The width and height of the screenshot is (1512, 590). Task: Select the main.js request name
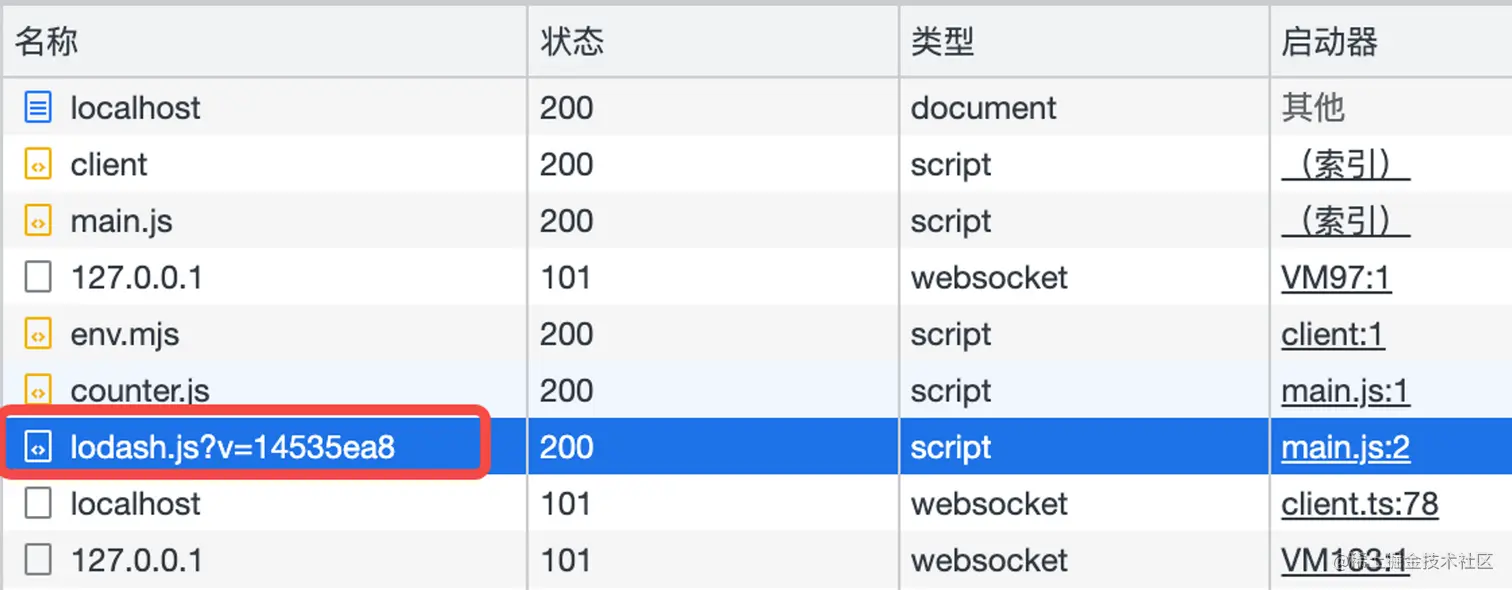[121, 221]
